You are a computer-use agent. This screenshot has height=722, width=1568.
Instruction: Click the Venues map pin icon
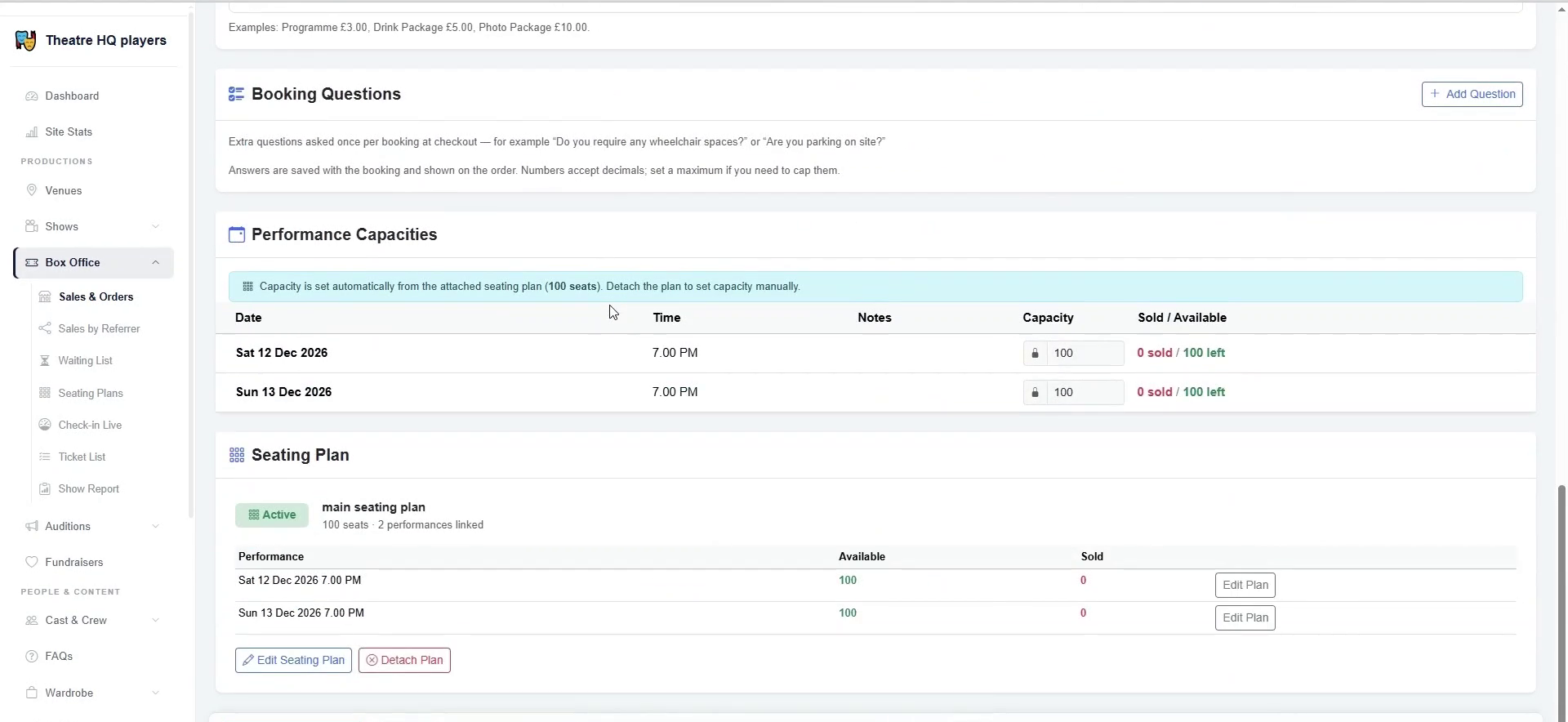coord(32,190)
